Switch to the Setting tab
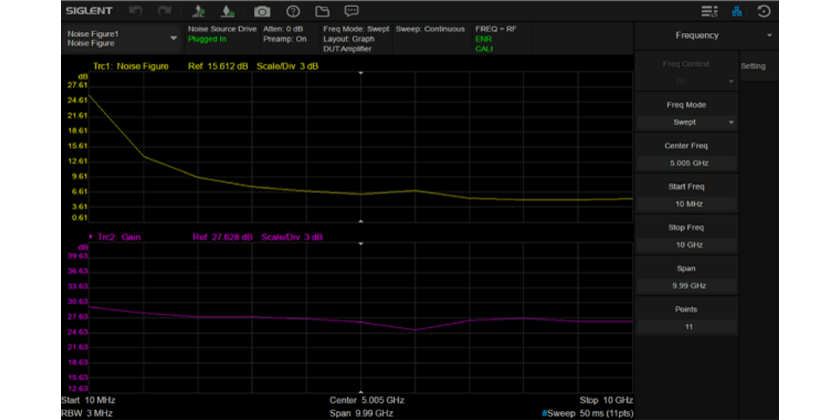The height and width of the screenshot is (420, 840). coord(753,66)
